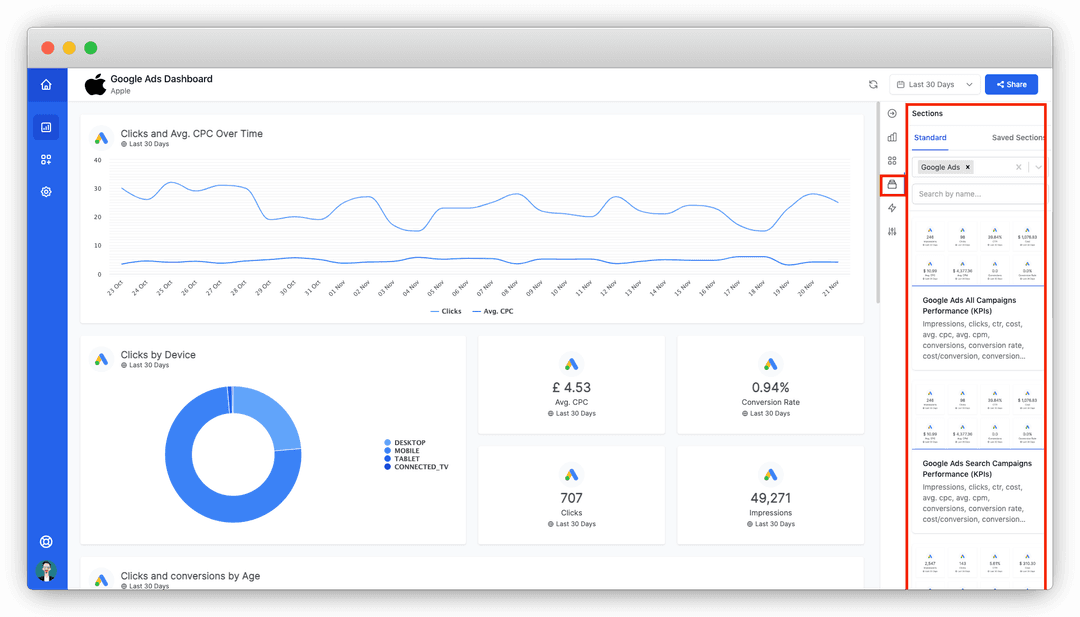The image size is (1080, 617).
Task: Click the Search by name field
Action: pos(978,194)
